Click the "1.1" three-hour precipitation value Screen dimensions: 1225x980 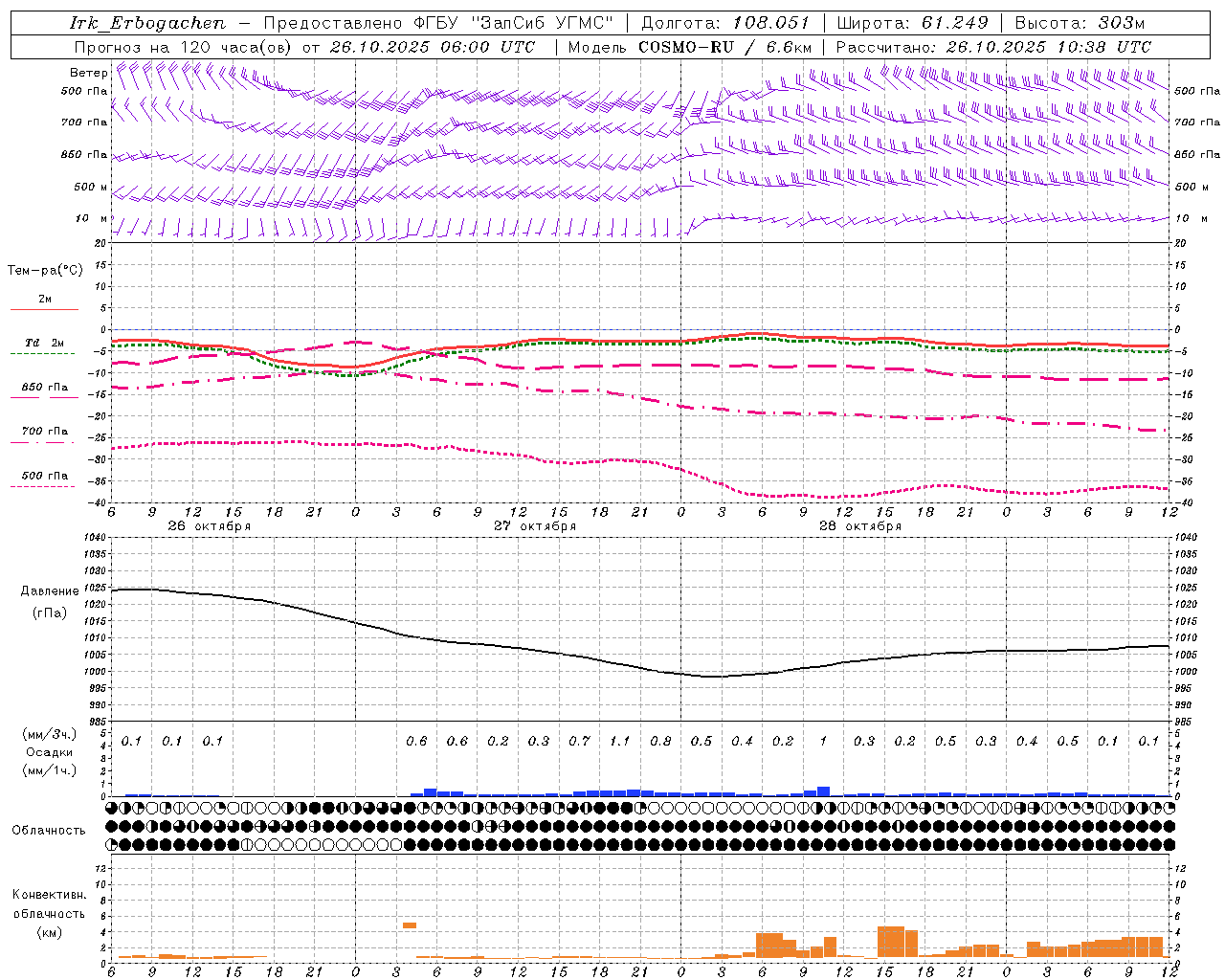620,742
